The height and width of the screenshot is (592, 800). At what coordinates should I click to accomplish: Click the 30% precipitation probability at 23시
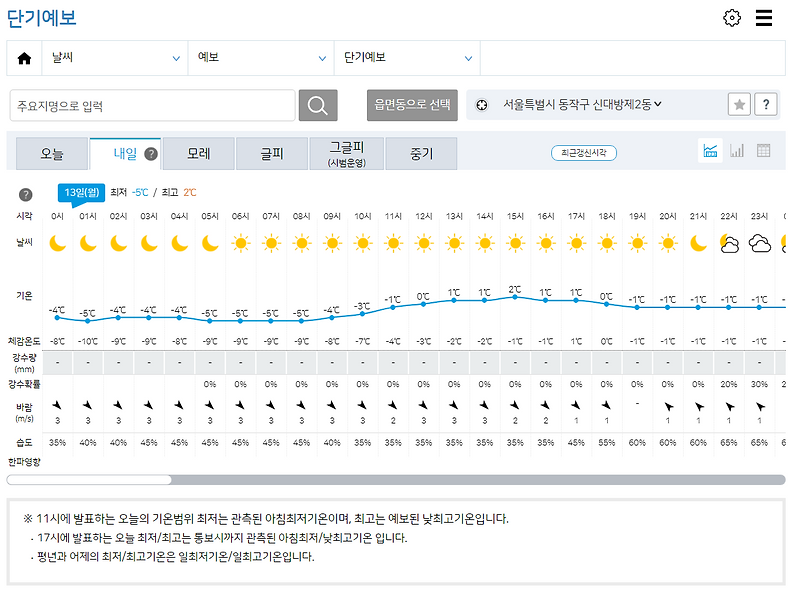[x=759, y=384]
